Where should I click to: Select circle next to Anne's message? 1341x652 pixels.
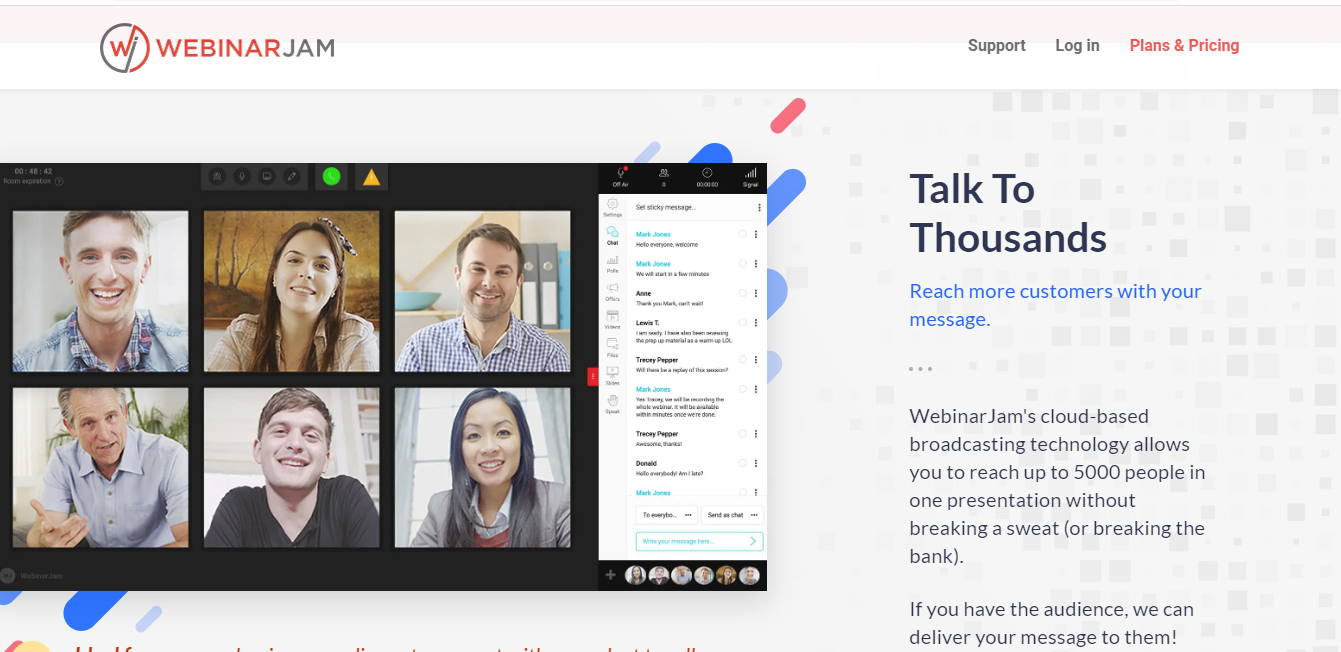[x=742, y=293]
